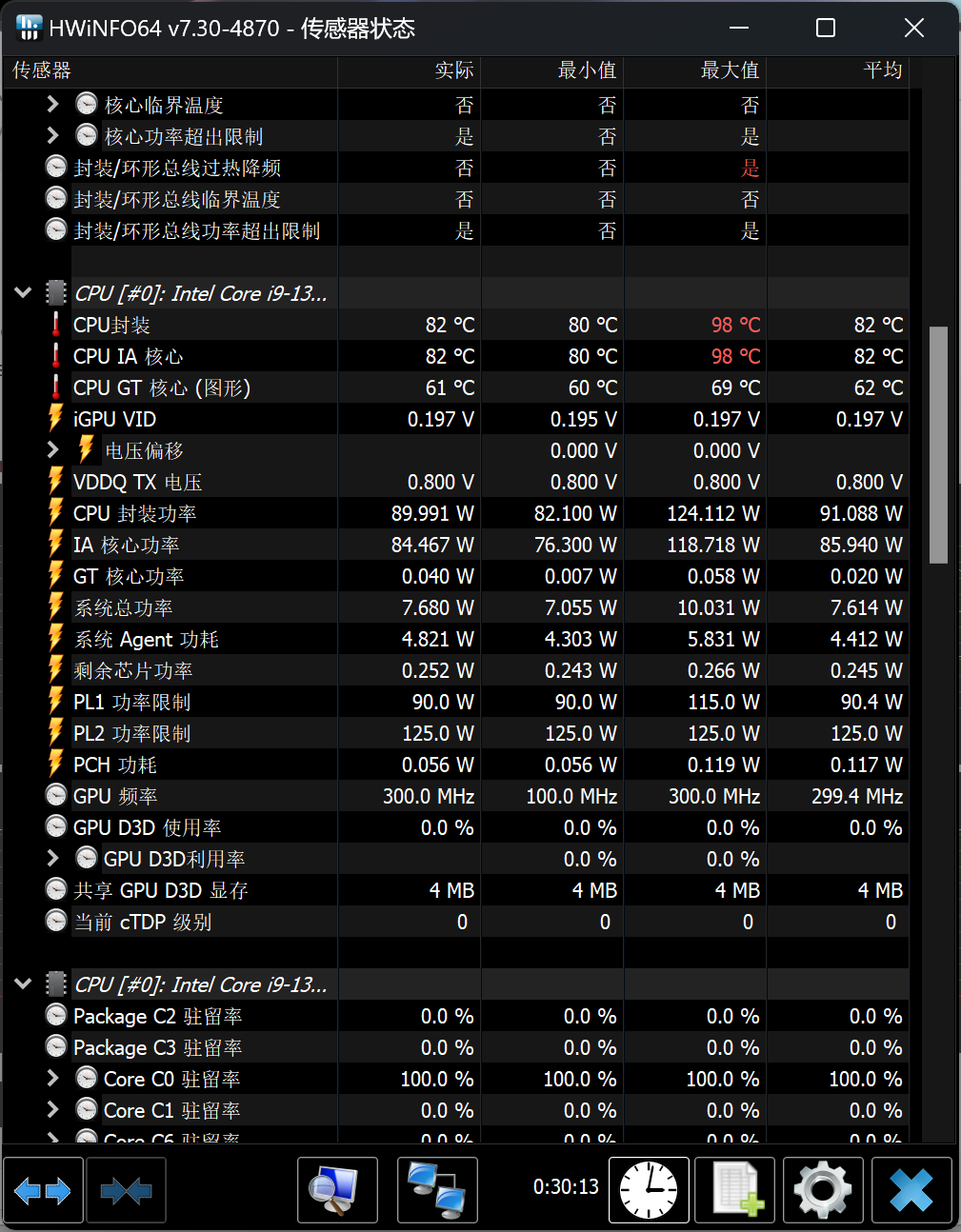Click the 实际 column header
The width and height of the screenshot is (961, 1232).
click(410, 70)
